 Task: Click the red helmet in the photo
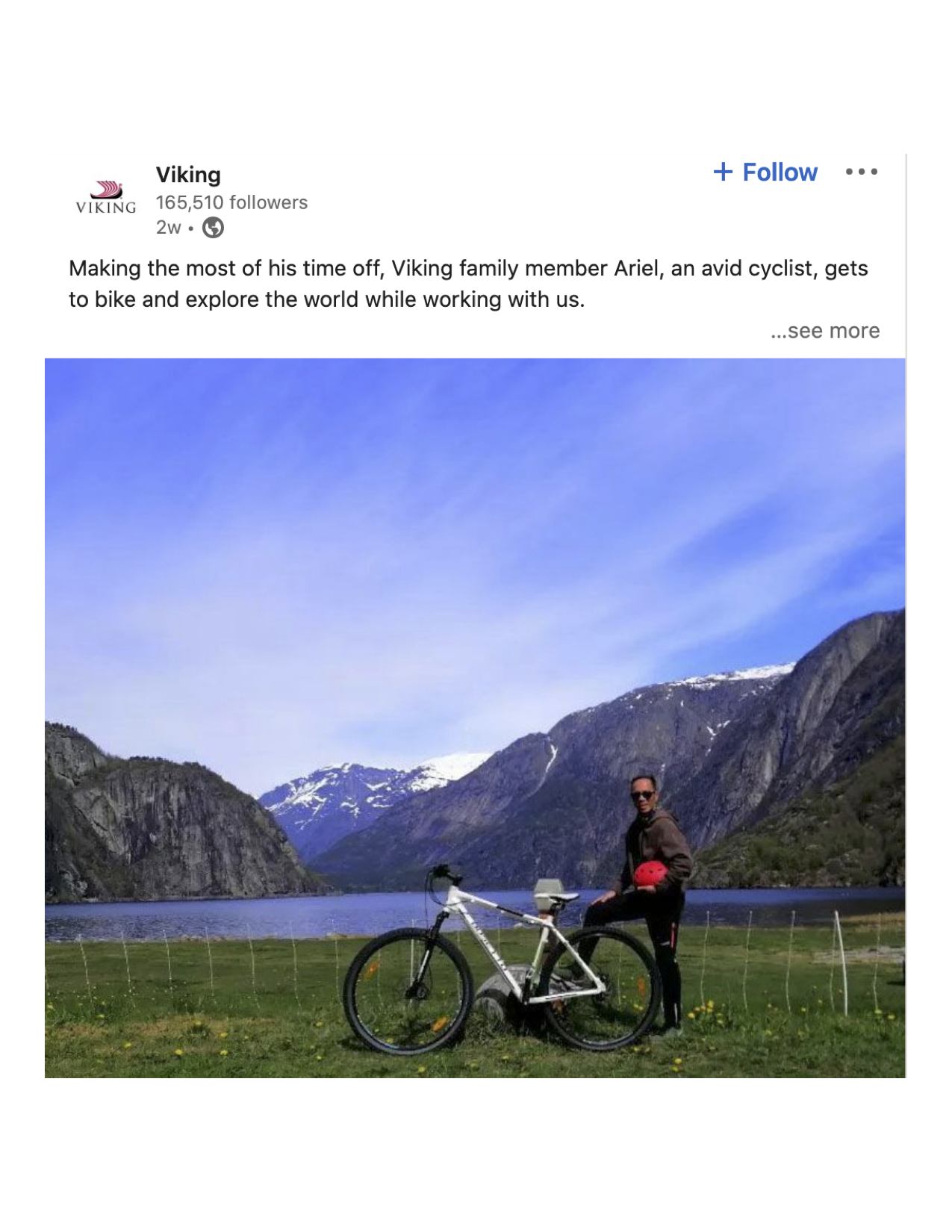tap(650, 875)
